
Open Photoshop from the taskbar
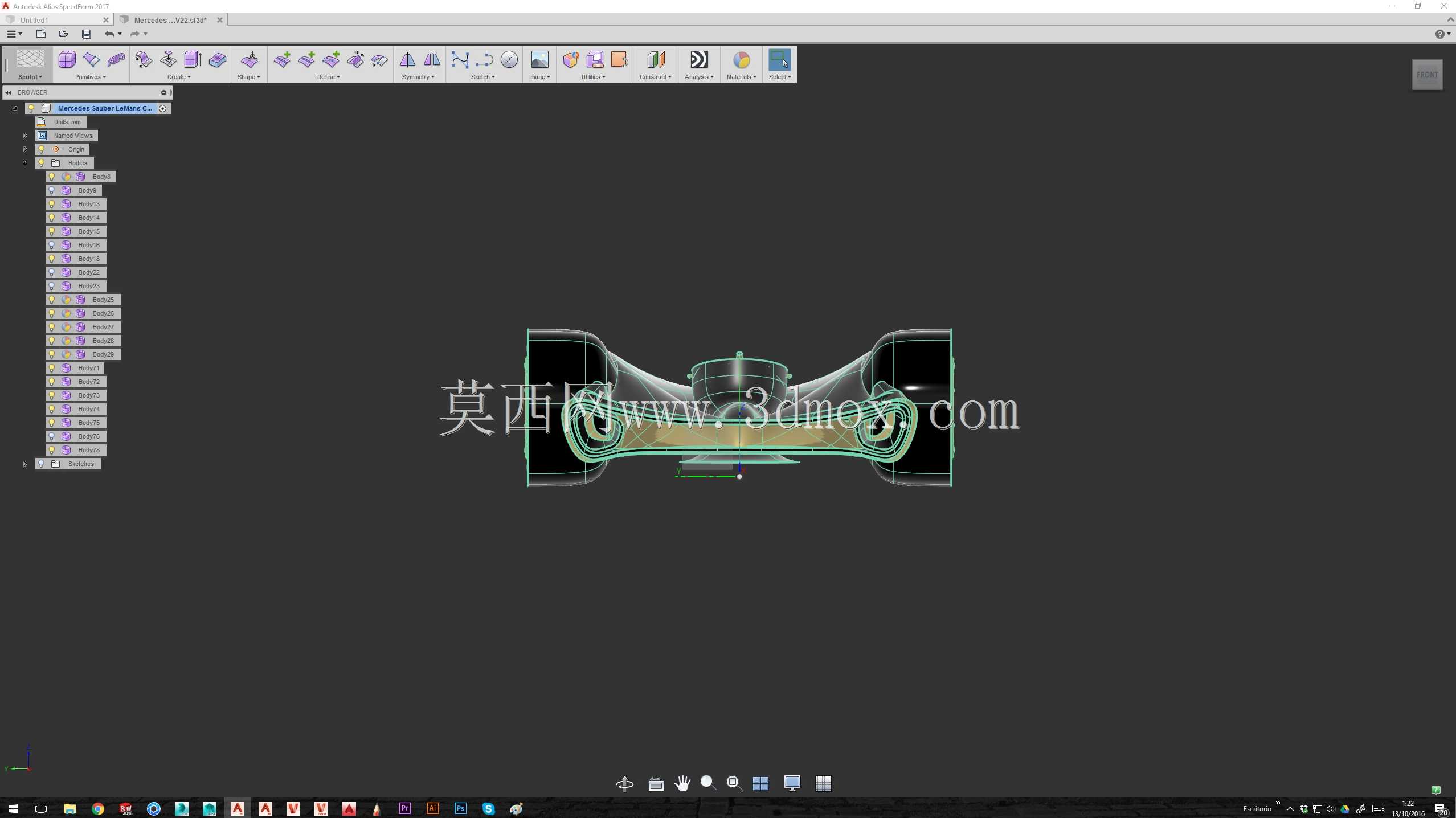tap(460, 808)
